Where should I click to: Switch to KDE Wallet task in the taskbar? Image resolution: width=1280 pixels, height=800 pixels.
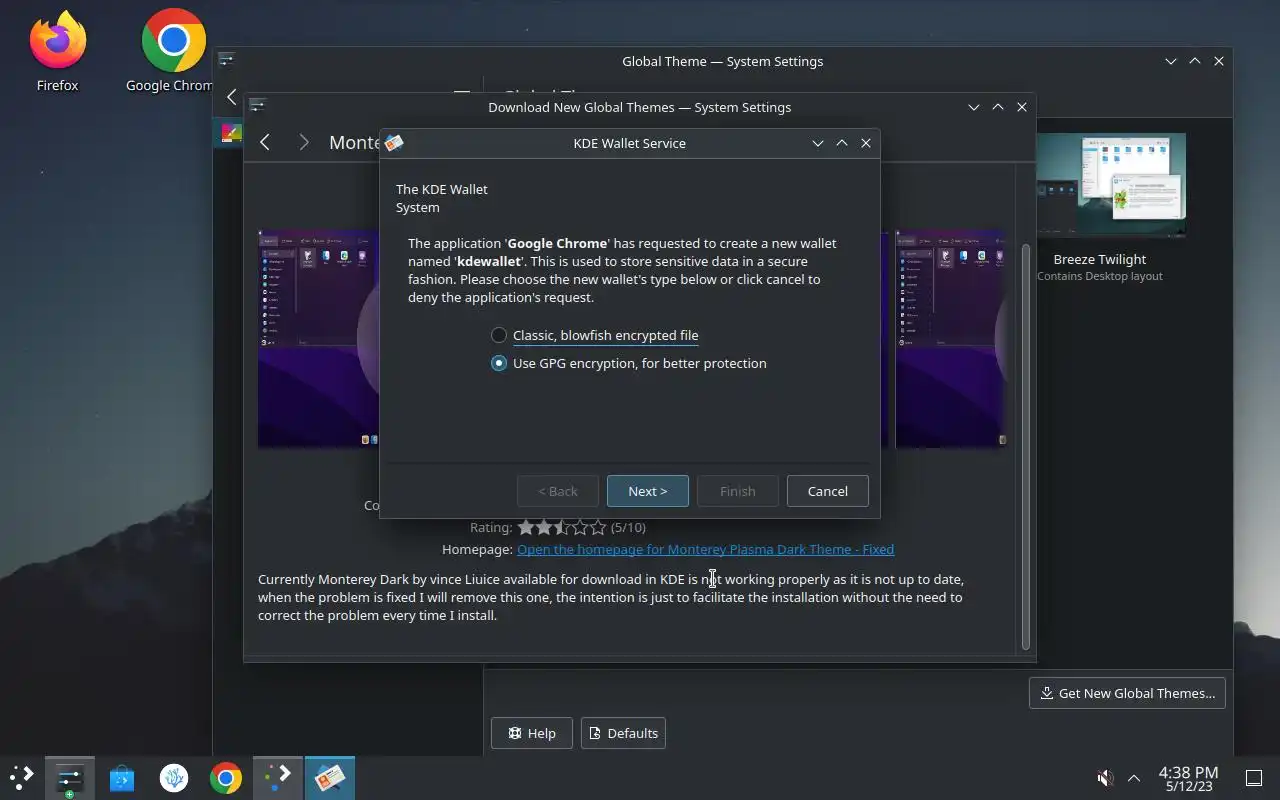tap(330, 778)
